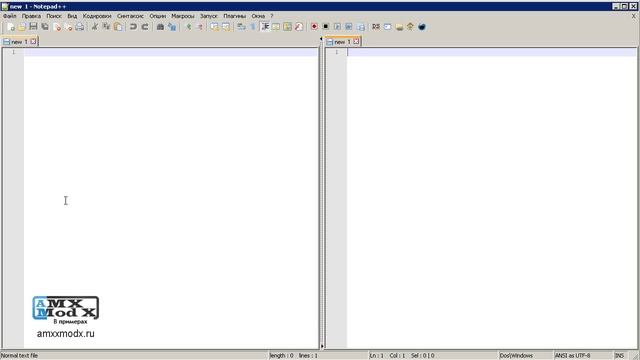This screenshot has width=640, height=360.
Task: Click 'lines : 1' in status bar
Action: [308, 356]
